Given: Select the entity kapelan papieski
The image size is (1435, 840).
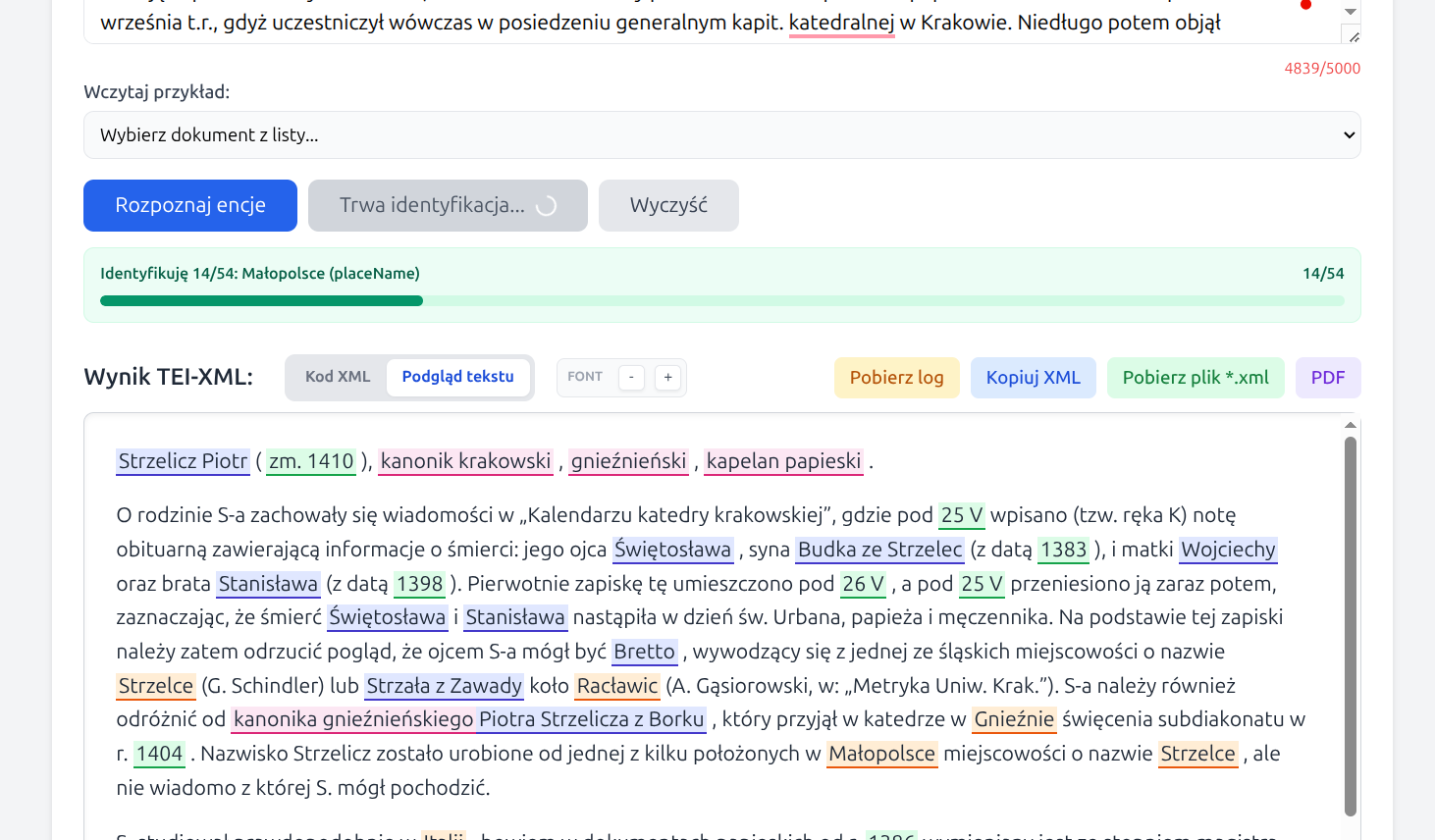Looking at the screenshot, I should point(784,461).
